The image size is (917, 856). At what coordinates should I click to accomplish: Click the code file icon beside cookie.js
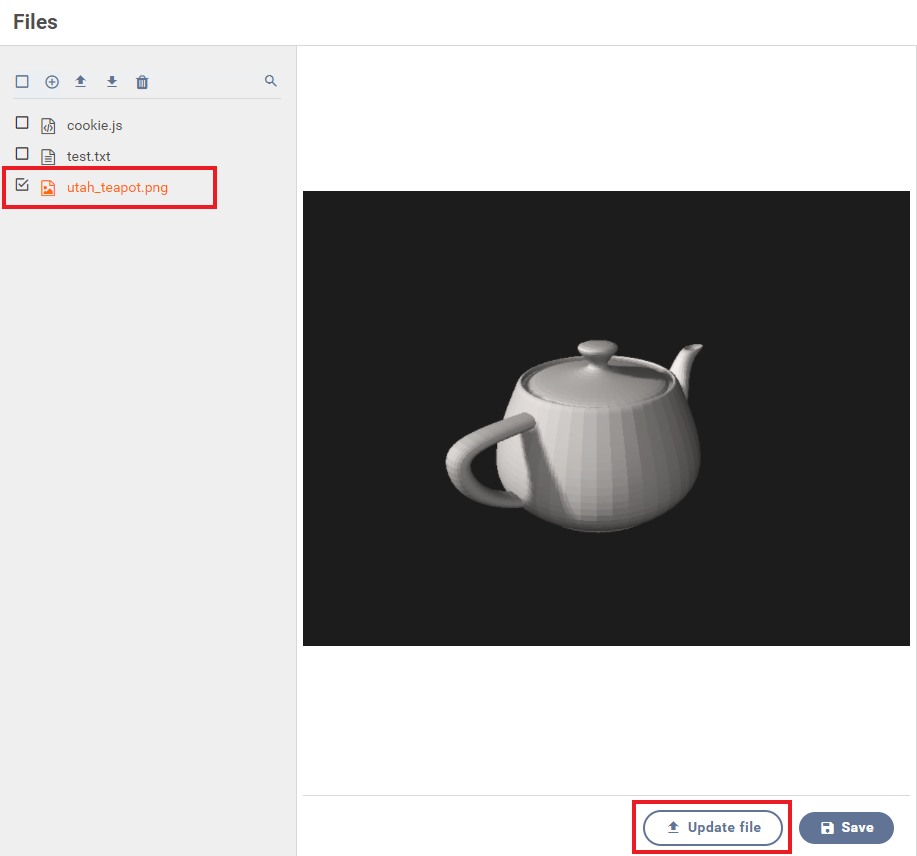point(48,126)
